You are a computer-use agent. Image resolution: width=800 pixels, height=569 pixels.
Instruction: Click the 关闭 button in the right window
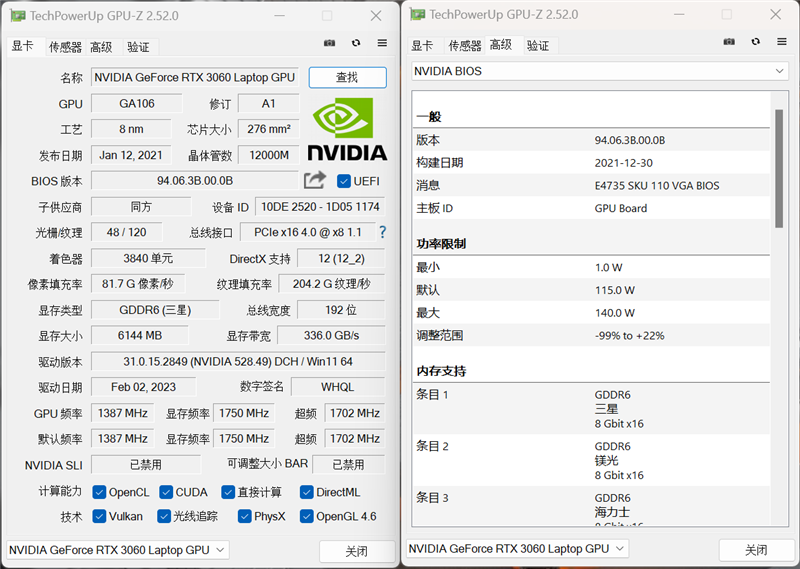[x=757, y=550]
